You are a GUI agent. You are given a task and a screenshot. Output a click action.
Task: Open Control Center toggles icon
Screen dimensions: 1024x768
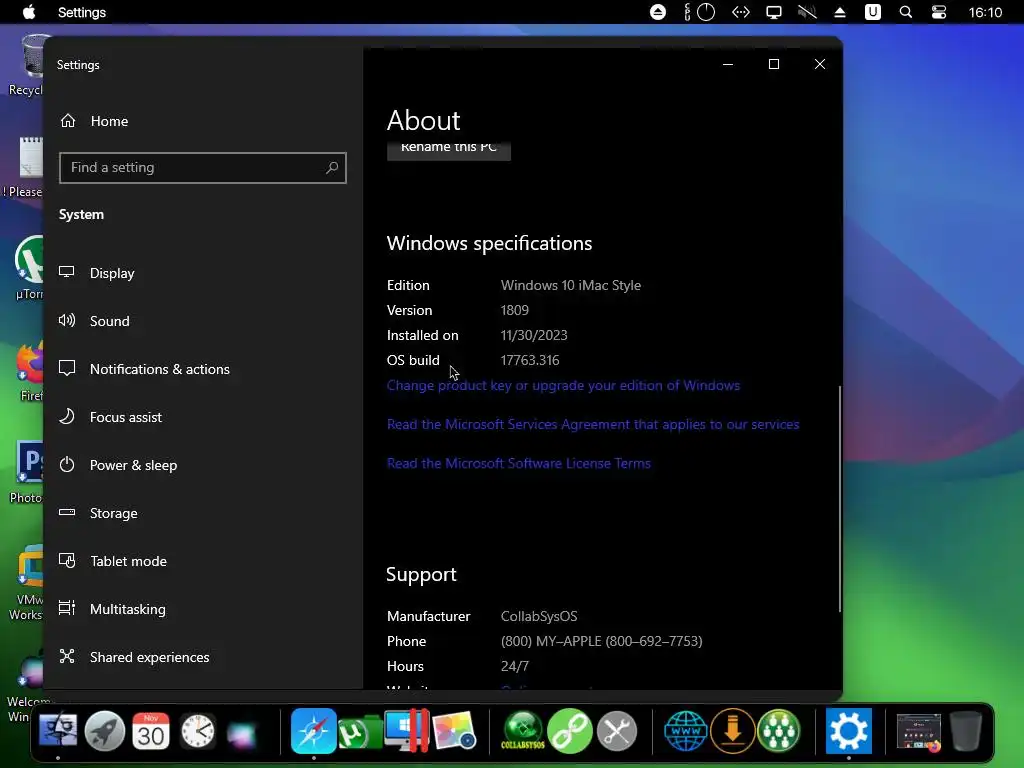click(939, 12)
